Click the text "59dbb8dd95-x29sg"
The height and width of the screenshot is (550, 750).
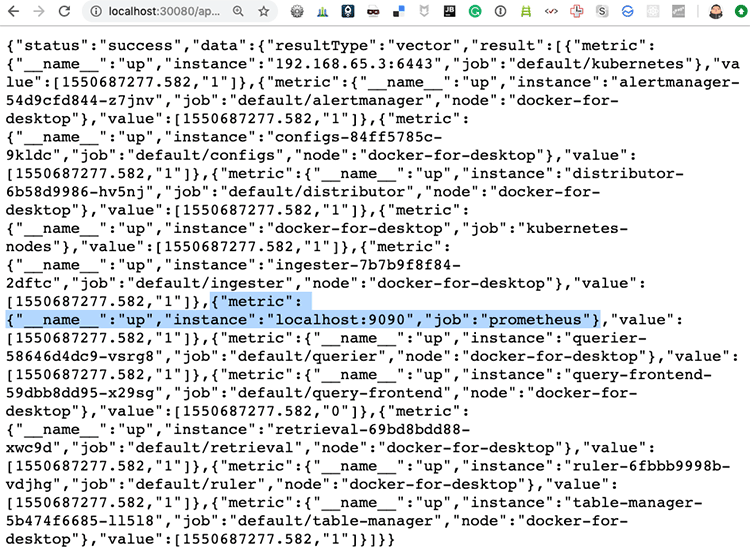[80, 393]
